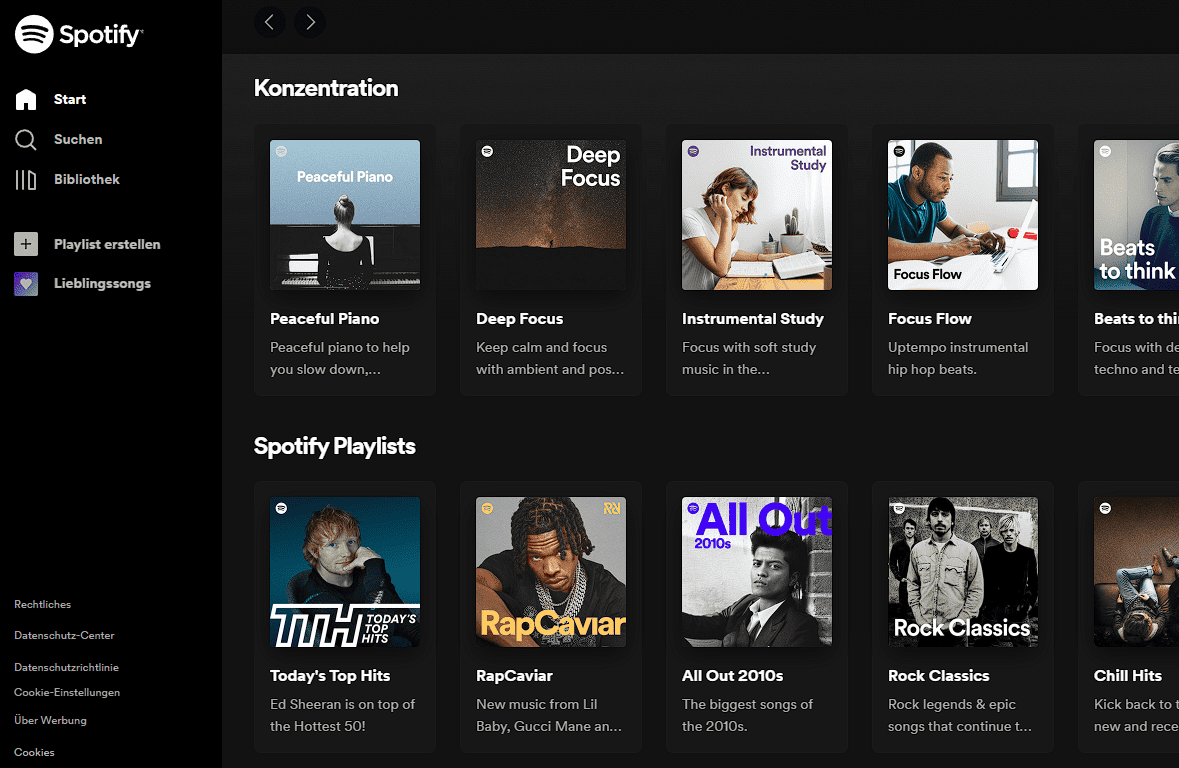Image resolution: width=1179 pixels, height=768 pixels.
Task: Click description 'The biggest songs of the 2010s.'
Action: coord(747,715)
